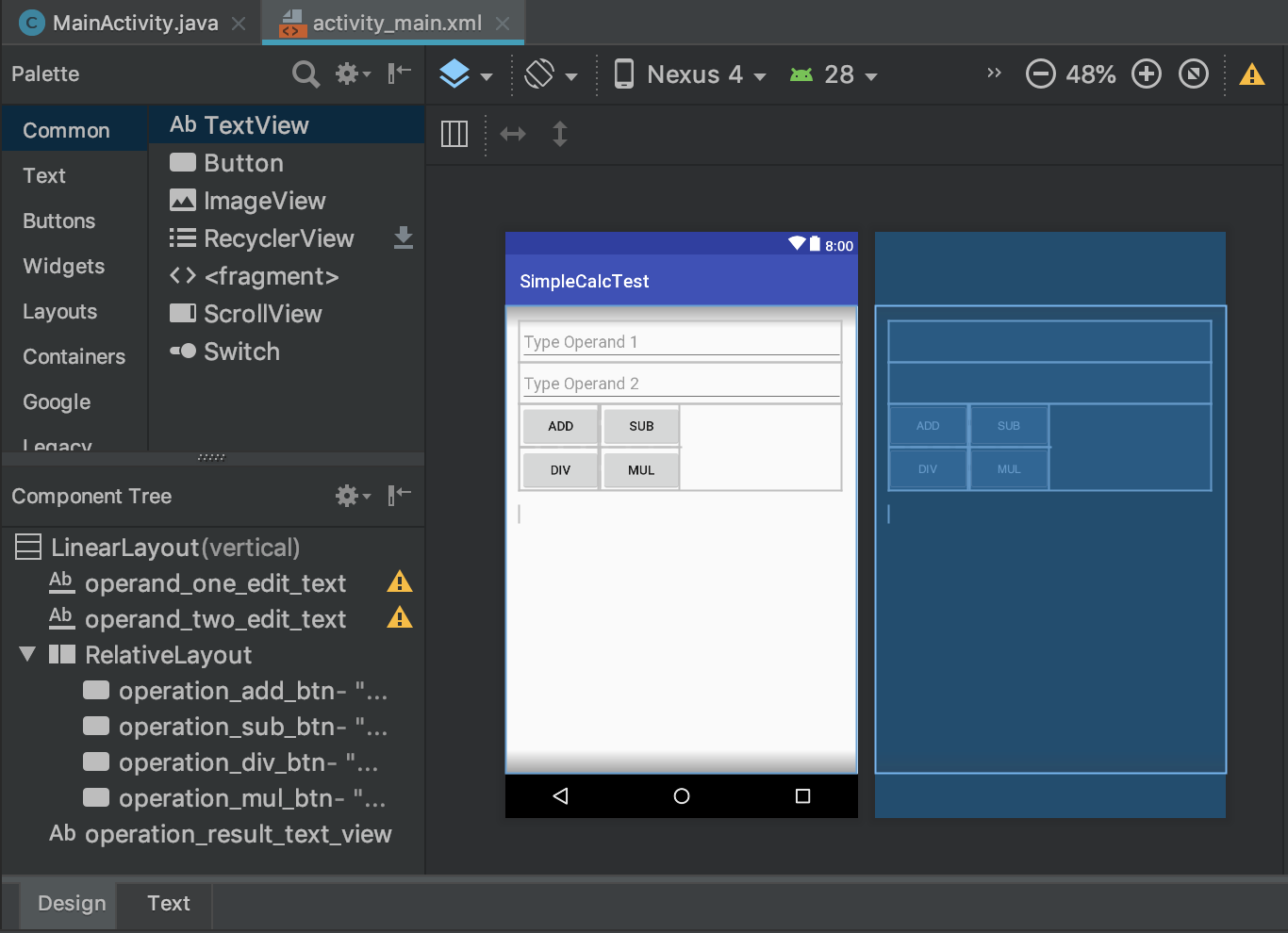1288x933 pixels.
Task: Click the horizontal resize arrow icon
Action: tap(512, 134)
